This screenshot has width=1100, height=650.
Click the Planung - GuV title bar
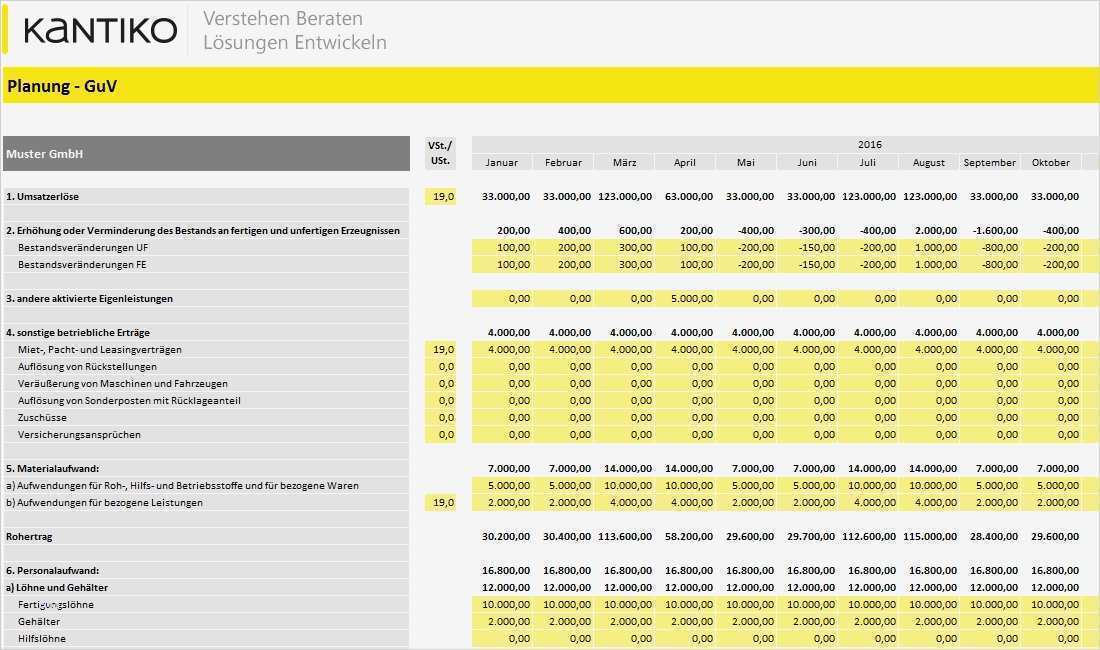60,87
